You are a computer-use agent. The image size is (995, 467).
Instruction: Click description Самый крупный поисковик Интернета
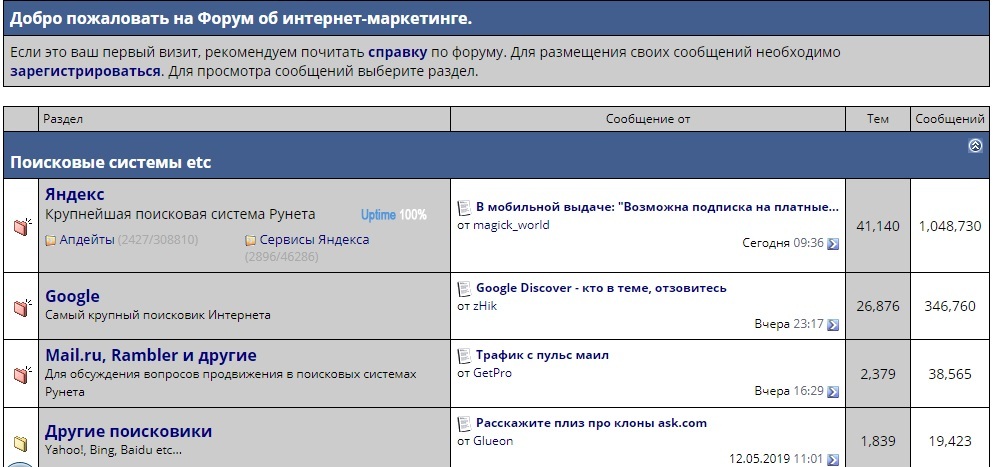point(158,315)
